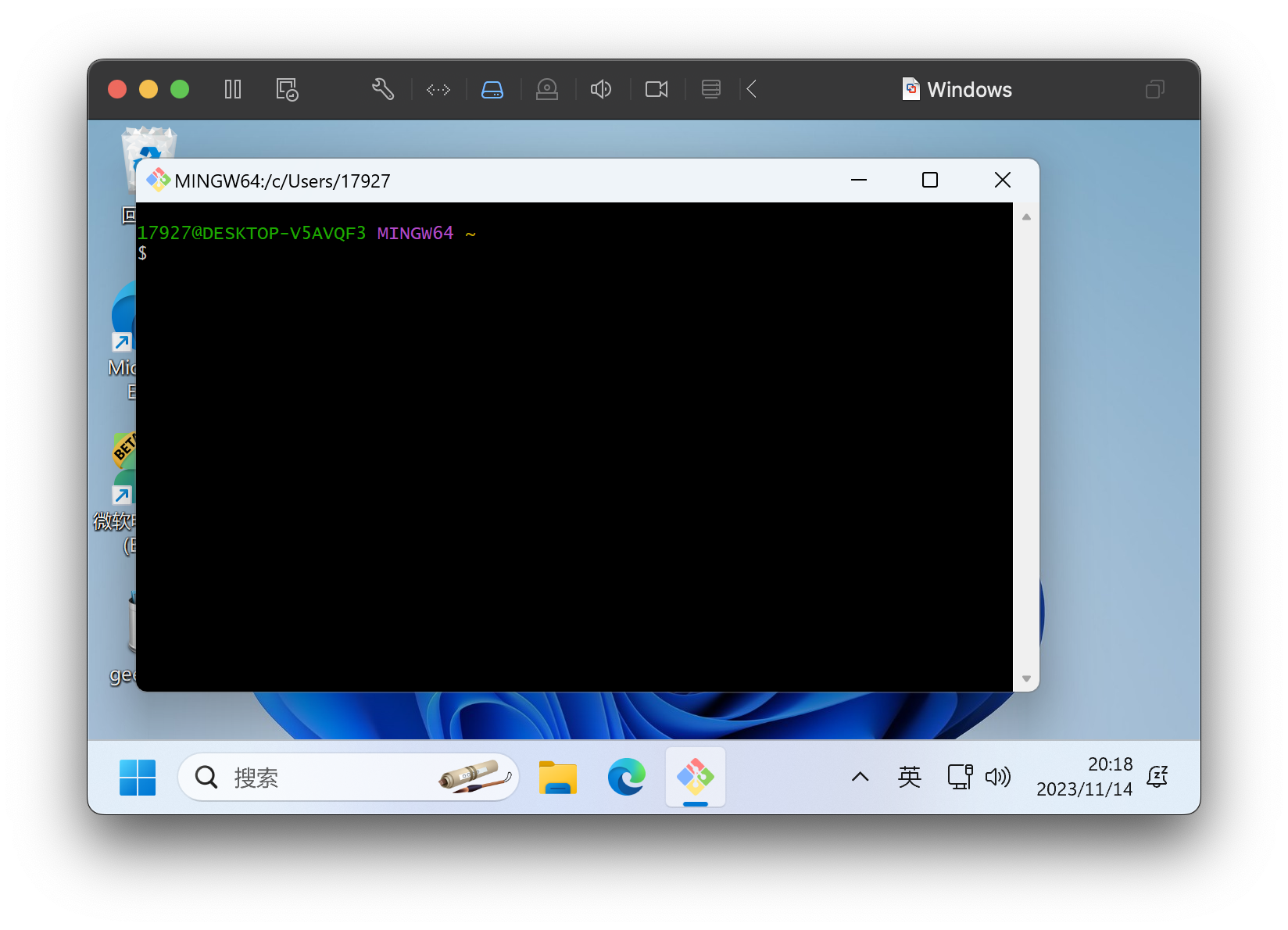This screenshot has height=930, width=1288.
Task: Click the 17927@DESKTOP-V5AVQF3 prompt text
Action: click(x=252, y=233)
